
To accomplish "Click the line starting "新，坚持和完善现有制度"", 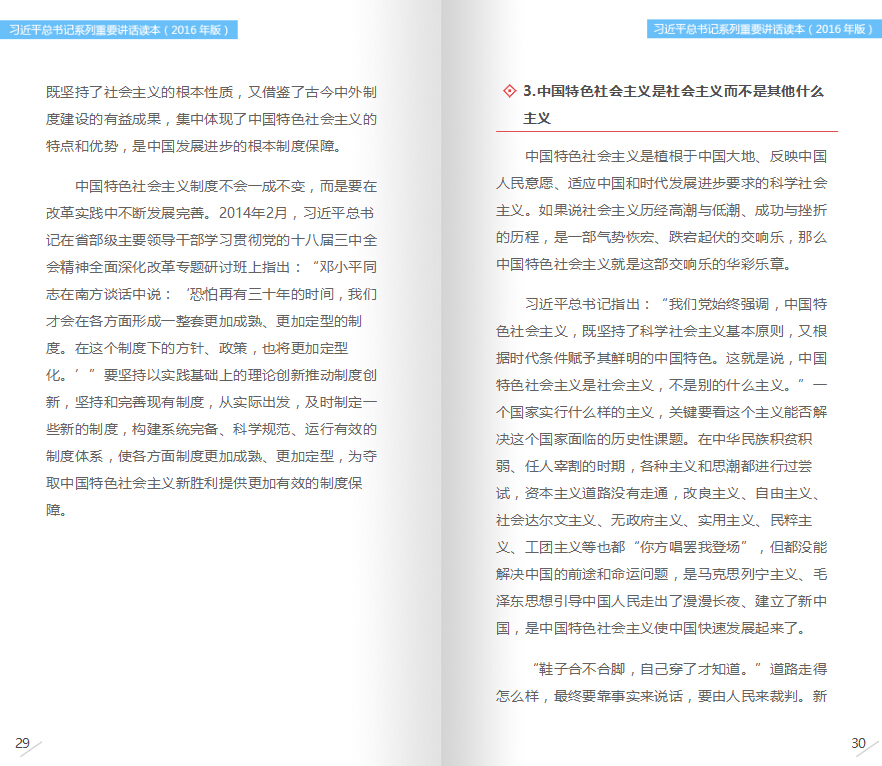I will point(212,402).
